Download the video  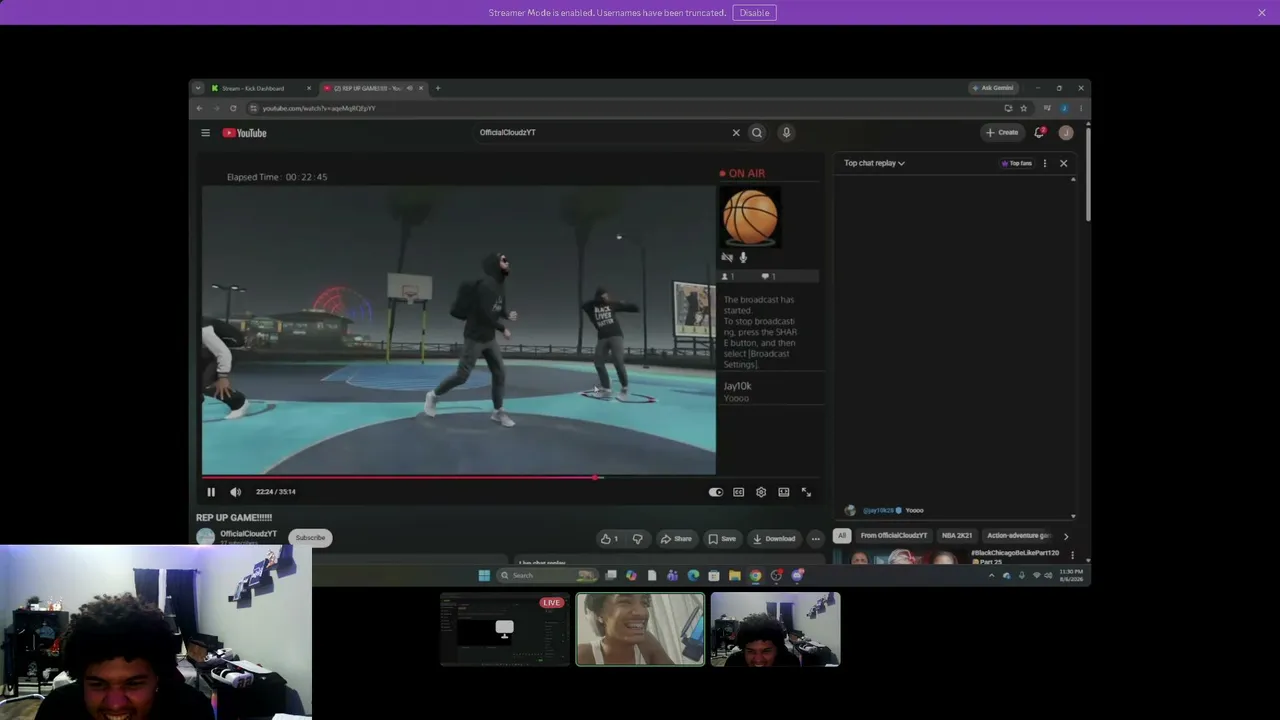coord(773,539)
